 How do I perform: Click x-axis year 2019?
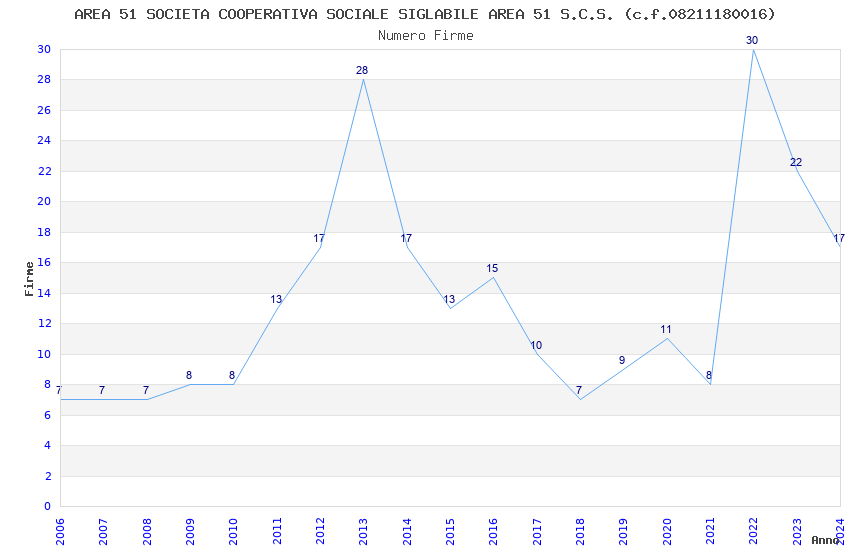(624, 531)
